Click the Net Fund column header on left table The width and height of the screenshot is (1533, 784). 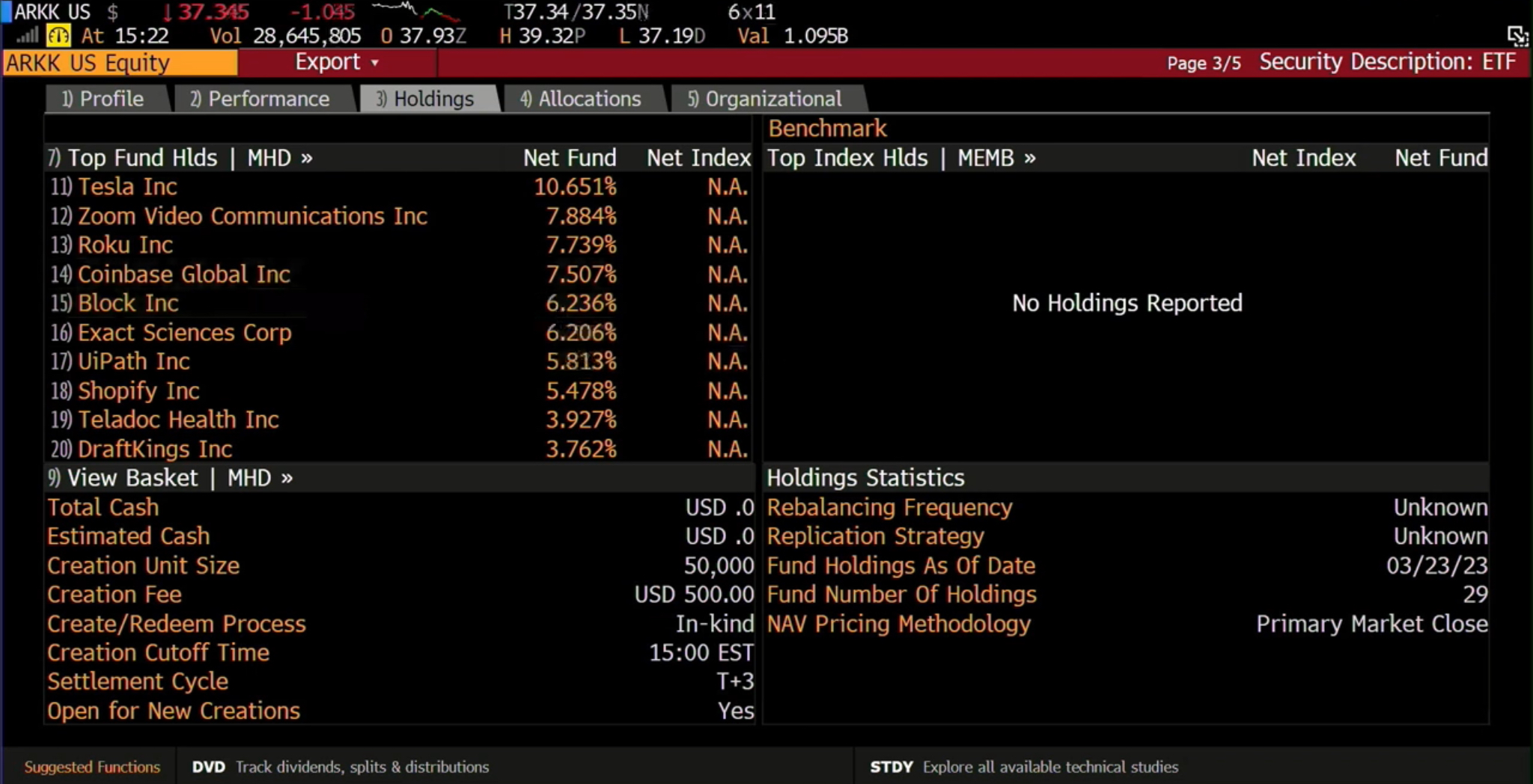(x=570, y=158)
